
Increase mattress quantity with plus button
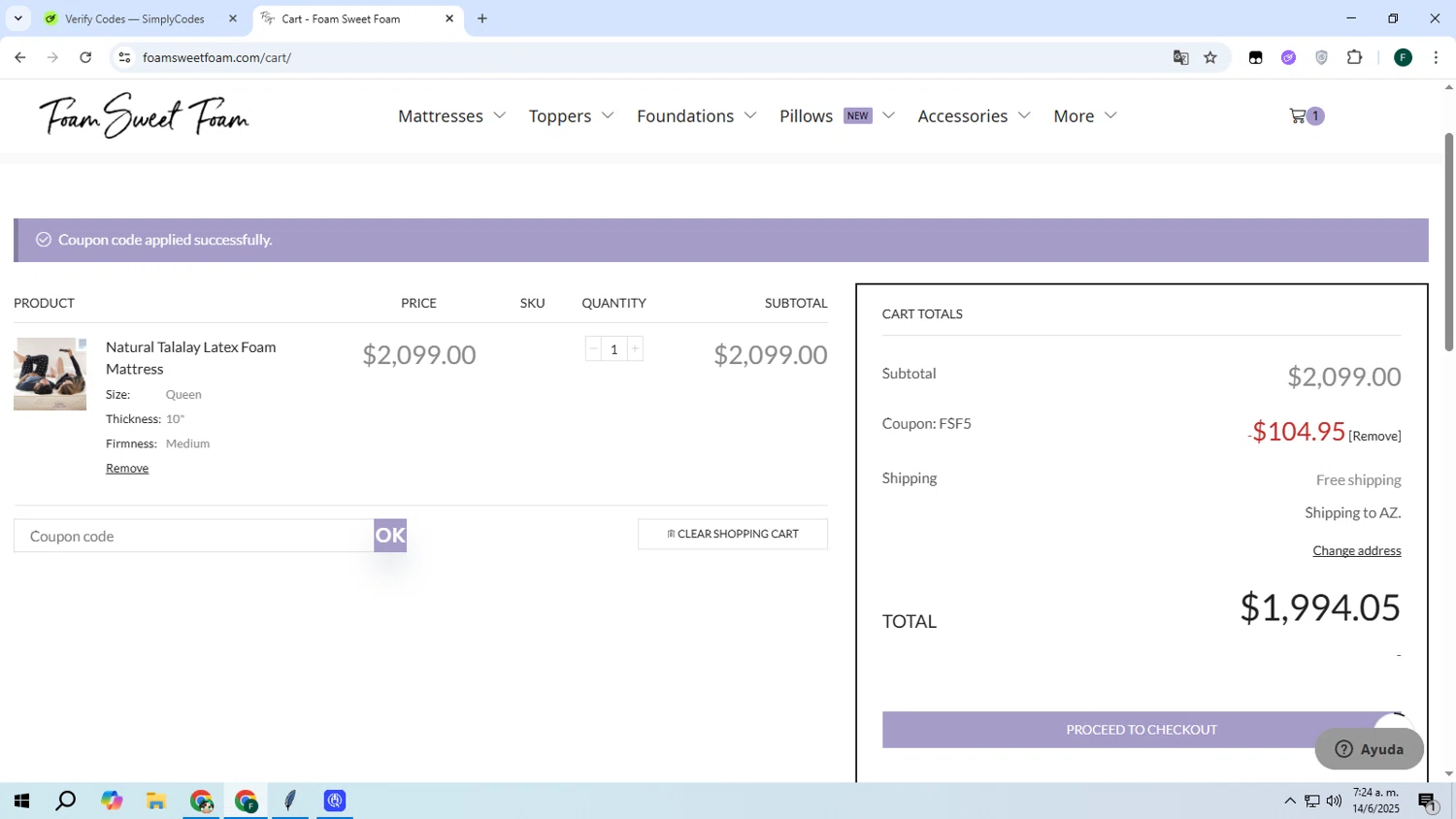click(635, 348)
